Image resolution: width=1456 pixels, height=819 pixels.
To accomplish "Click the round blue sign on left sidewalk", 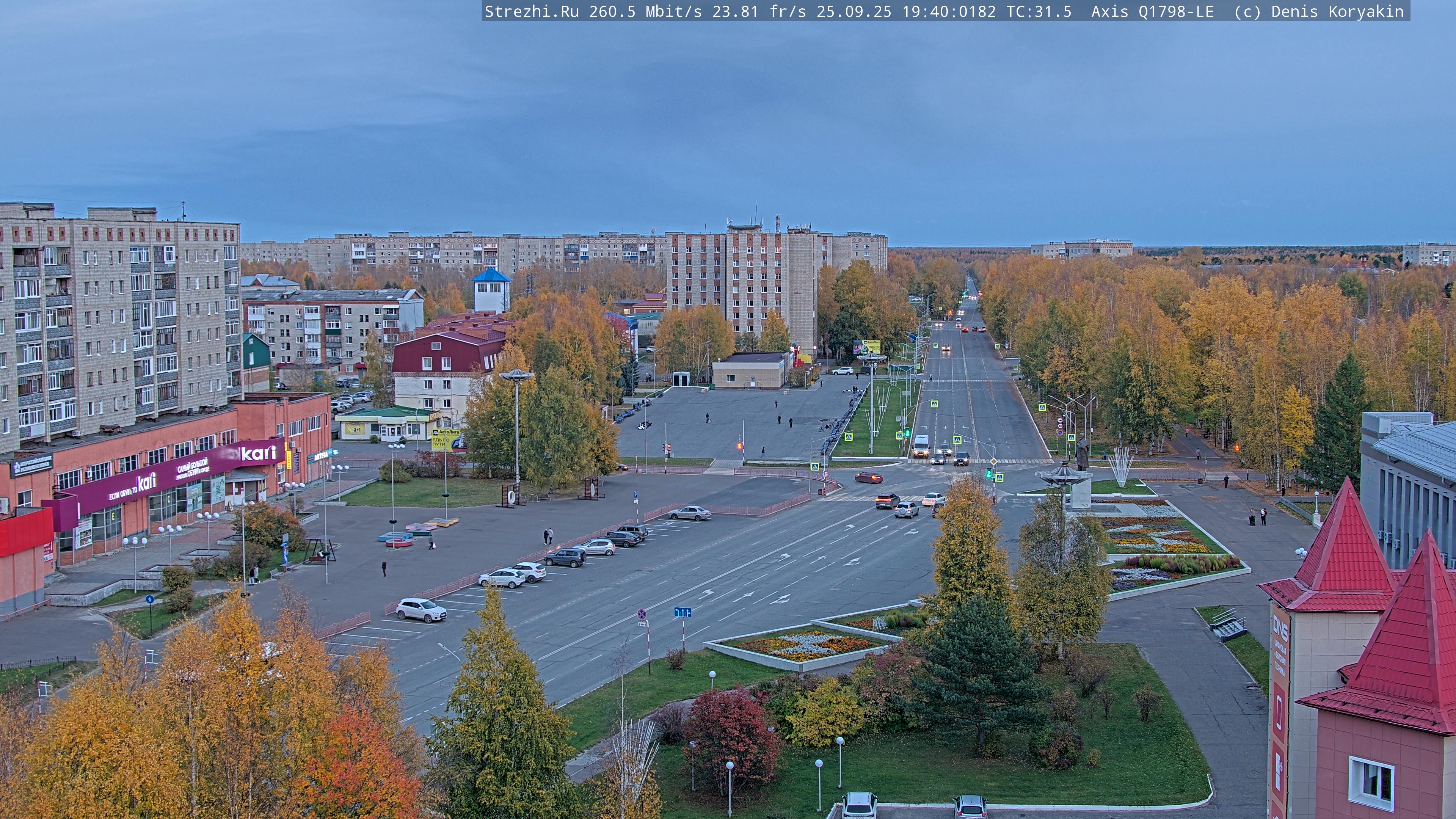I will coord(150,599).
